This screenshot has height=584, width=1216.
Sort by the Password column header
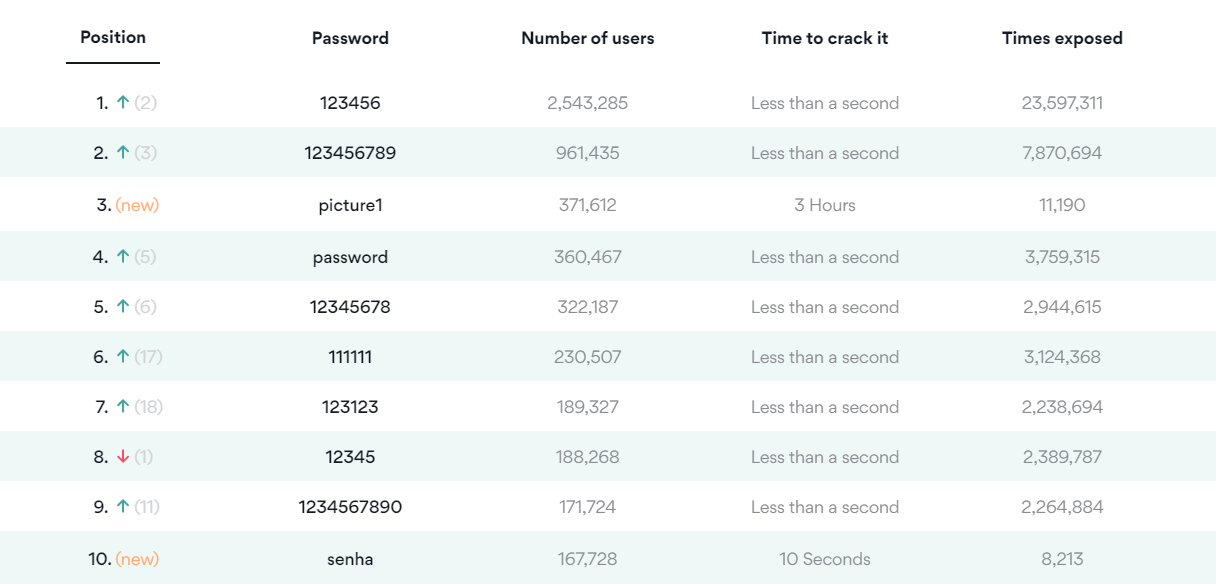[350, 39]
